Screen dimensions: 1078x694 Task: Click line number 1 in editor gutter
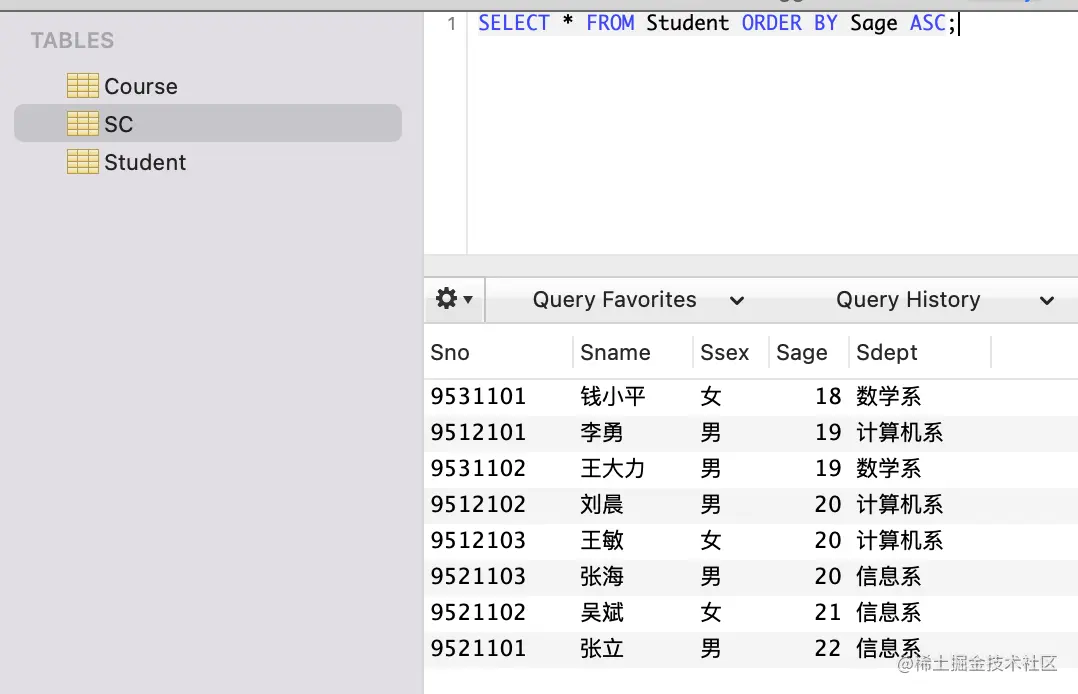pyautogui.click(x=451, y=24)
